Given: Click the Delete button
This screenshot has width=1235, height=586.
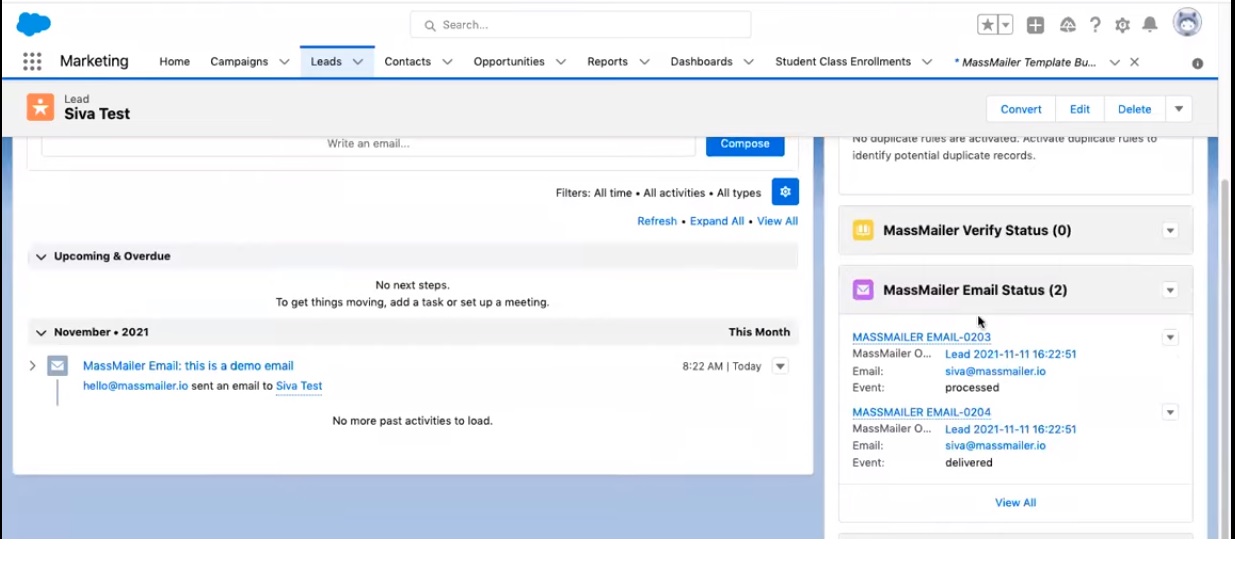Looking at the screenshot, I should pyautogui.click(x=1134, y=109).
